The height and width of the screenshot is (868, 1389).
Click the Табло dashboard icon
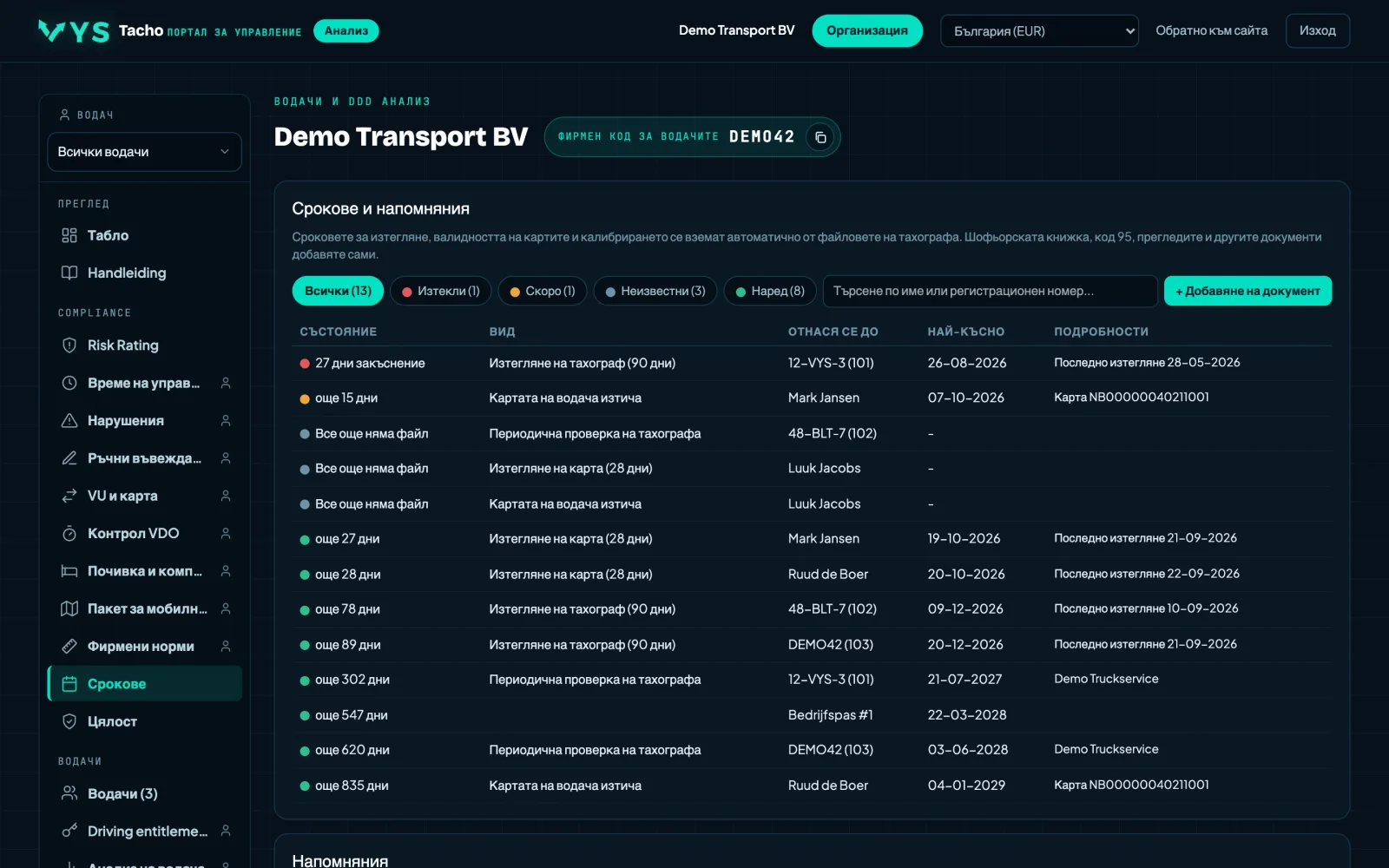tap(69, 235)
